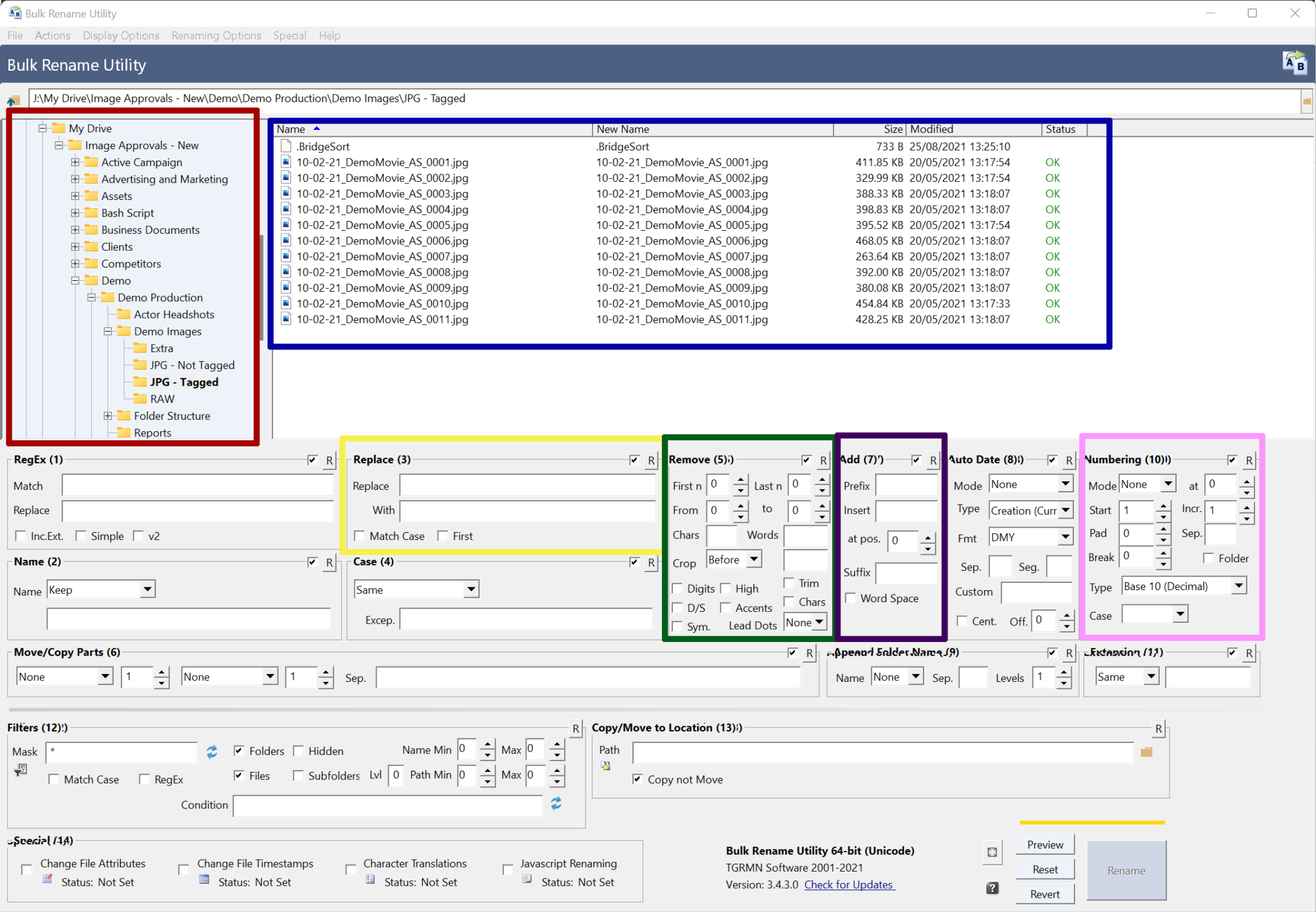This screenshot has width=1316, height=912.
Task: Click the R reset icon for the RegEx section
Action: 330,460
